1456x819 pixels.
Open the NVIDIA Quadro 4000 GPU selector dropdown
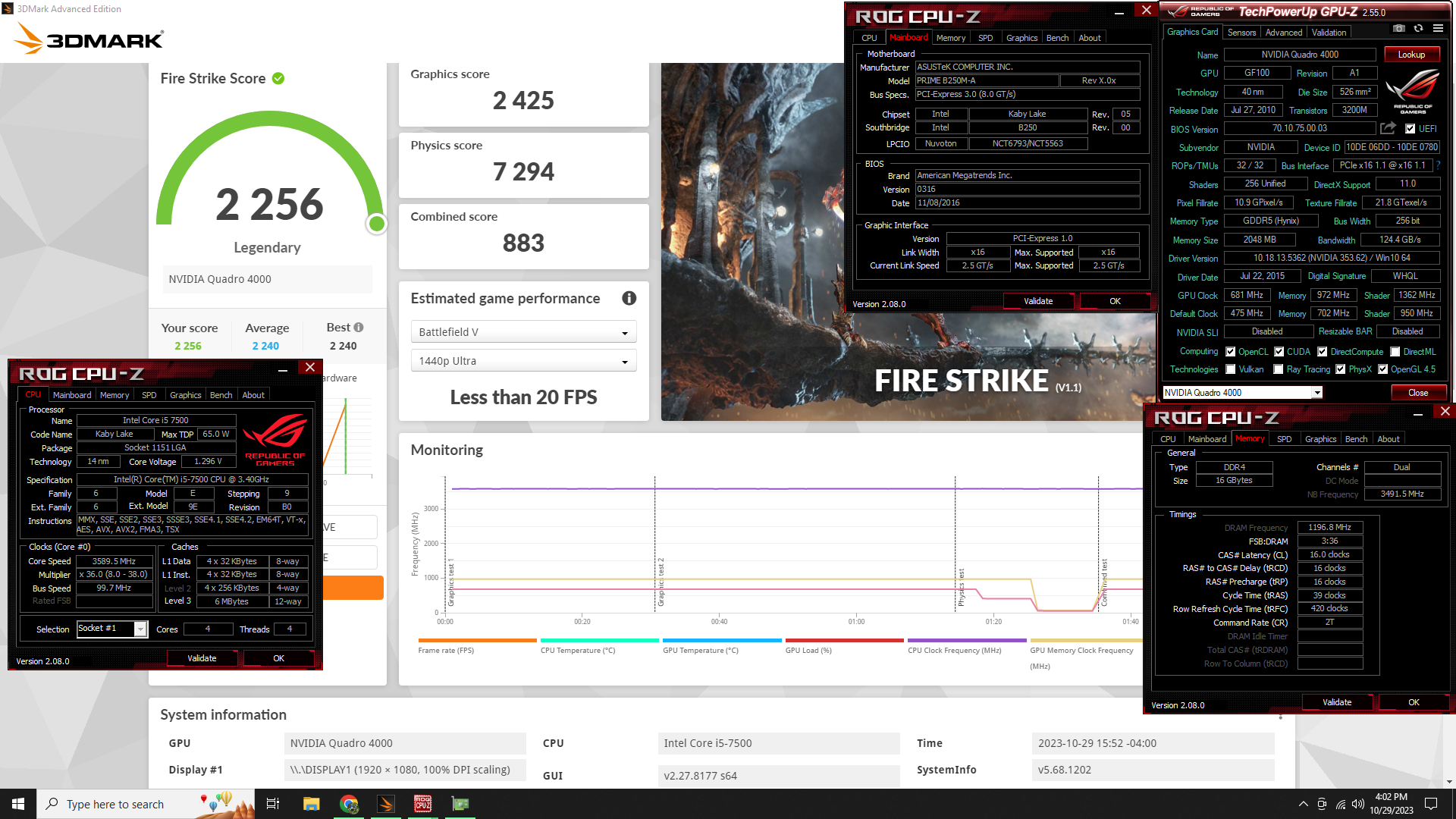[x=1242, y=392]
